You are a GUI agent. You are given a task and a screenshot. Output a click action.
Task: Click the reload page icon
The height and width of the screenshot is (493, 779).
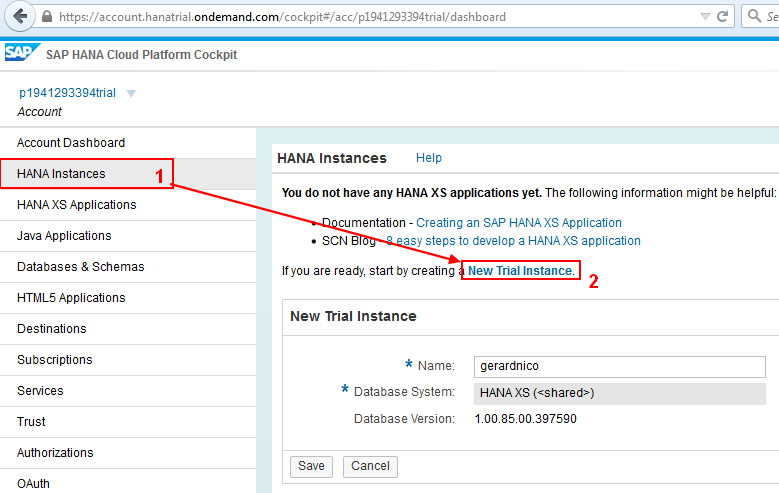click(x=728, y=17)
